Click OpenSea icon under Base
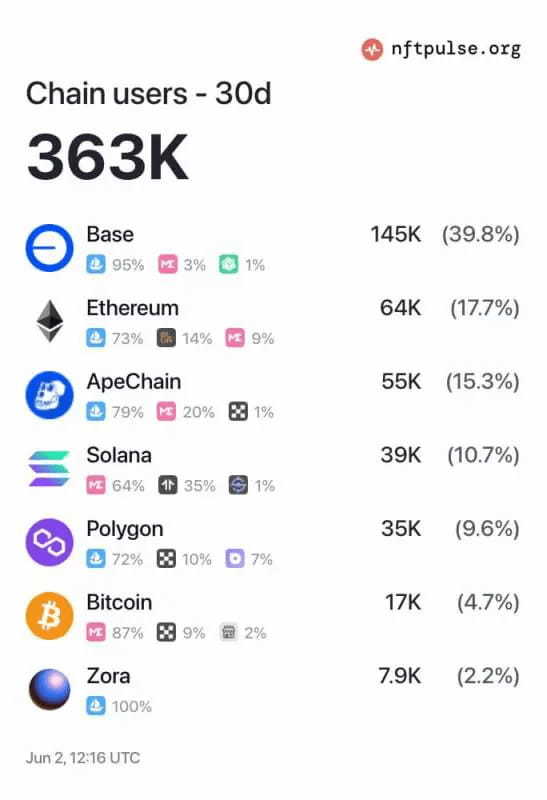 (96, 264)
